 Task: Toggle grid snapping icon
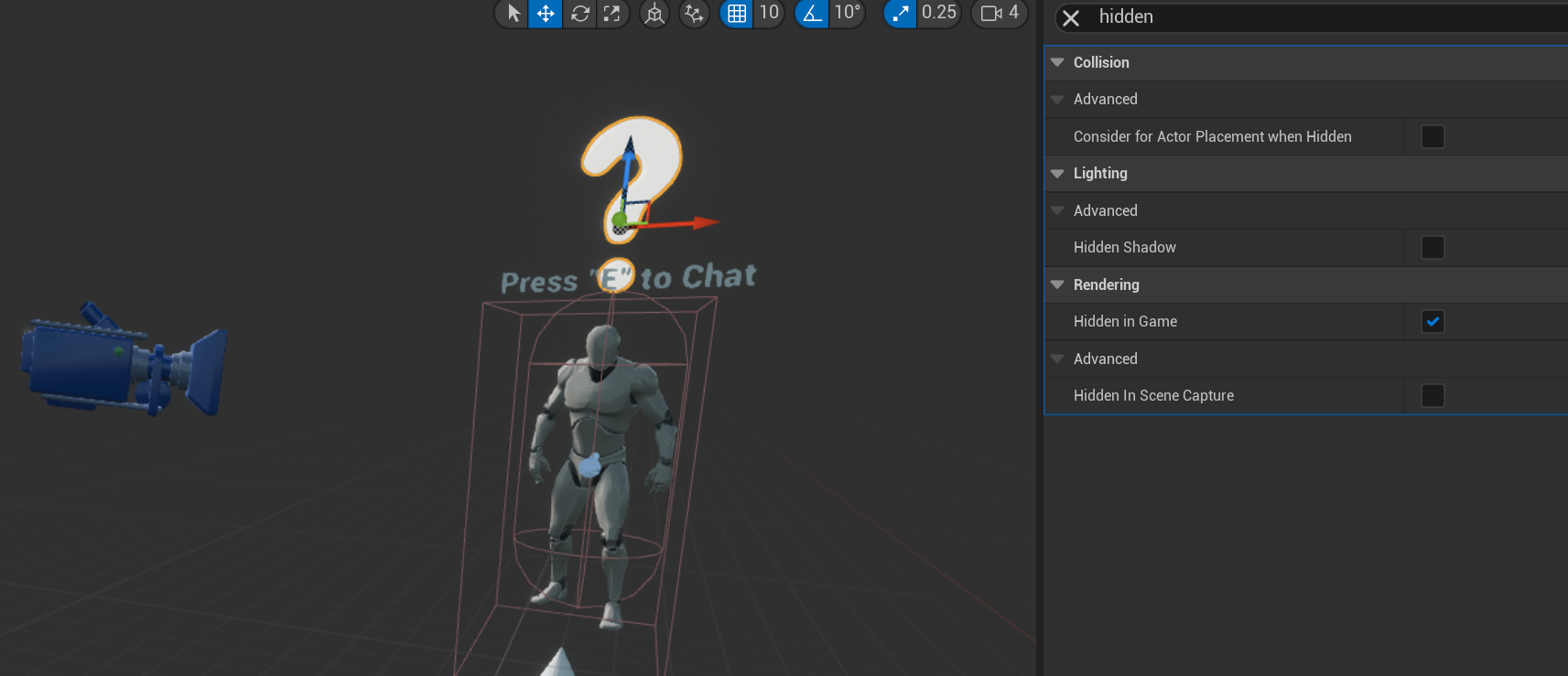[736, 13]
